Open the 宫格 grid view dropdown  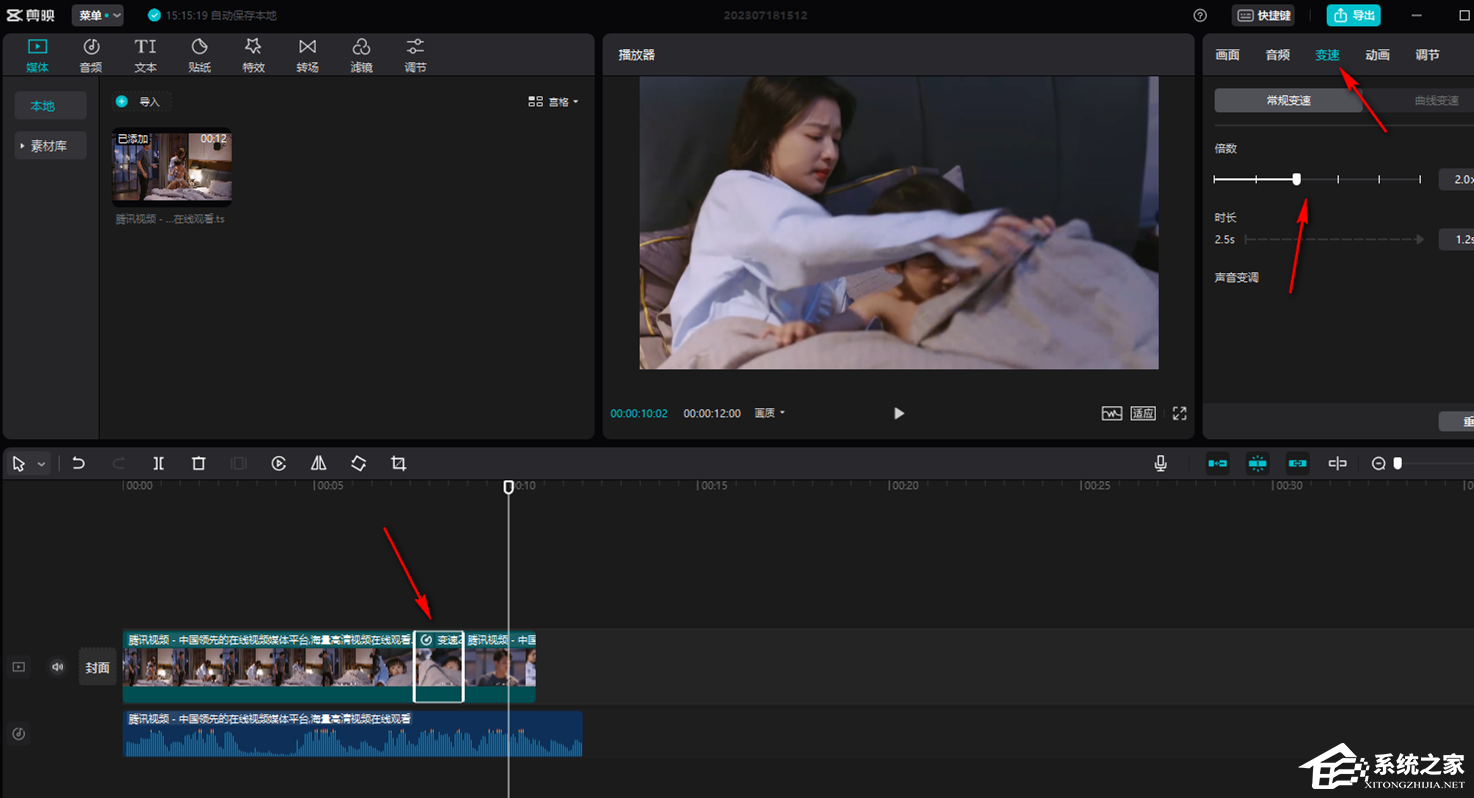(553, 101)
